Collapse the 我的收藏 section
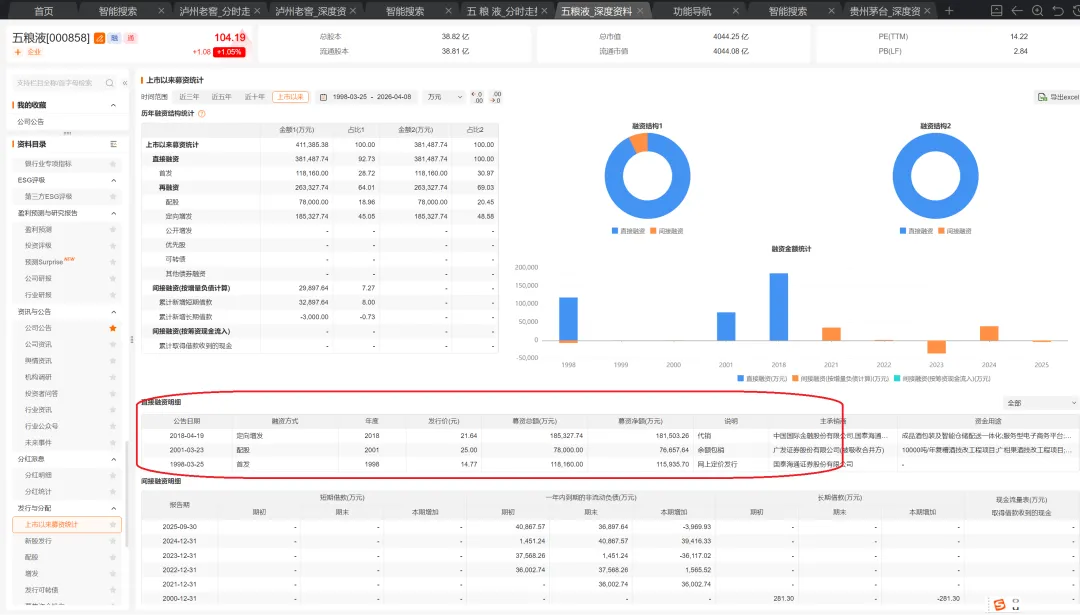Image resolution: width=1080 pixels, height=615 pixels. point(113,105)
